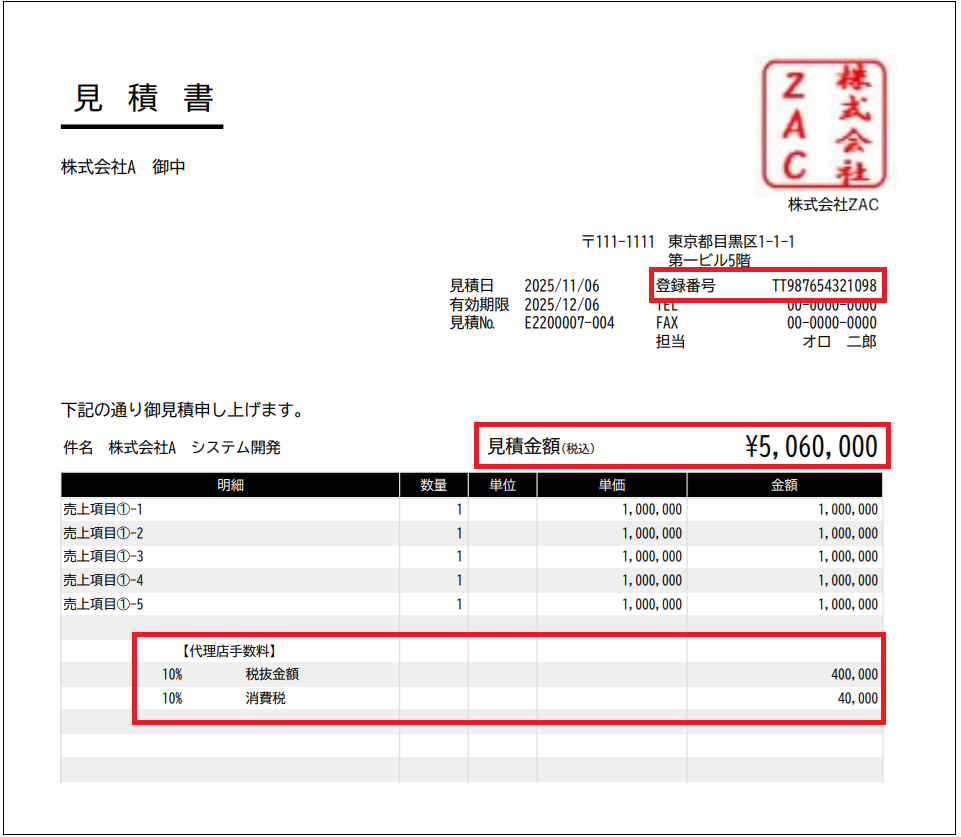961x837 pixels.
Task: Click the 消費税 amount 40,000
Action: pos(858,697)
